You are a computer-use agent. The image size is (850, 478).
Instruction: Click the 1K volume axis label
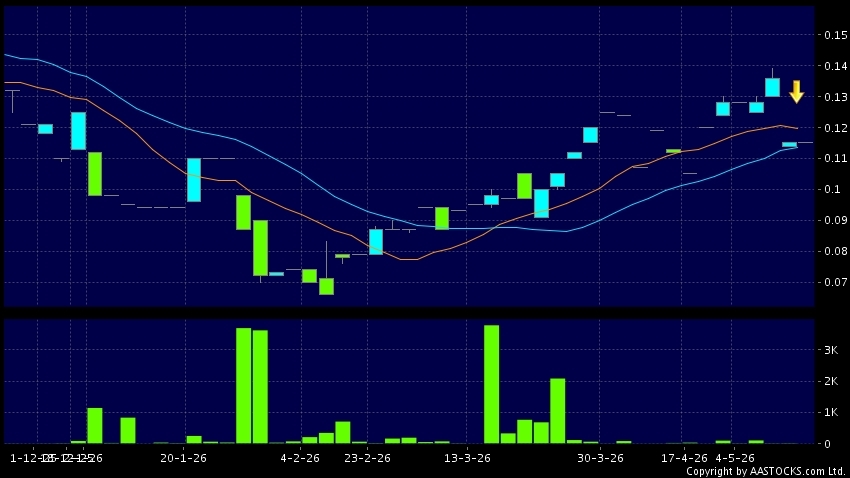pyautogui.click(x=830, y=412)
